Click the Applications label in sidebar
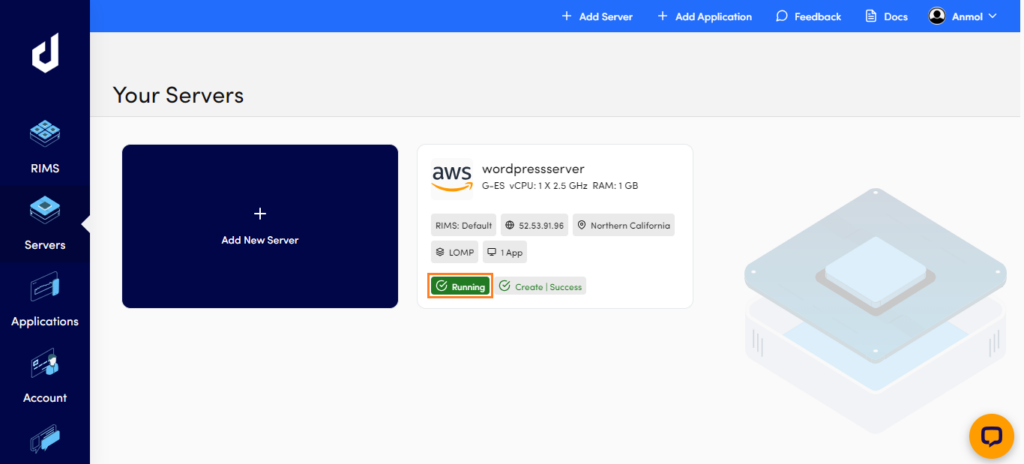The height and width of the screenshot is (464, 1024). tap(45, 322)
